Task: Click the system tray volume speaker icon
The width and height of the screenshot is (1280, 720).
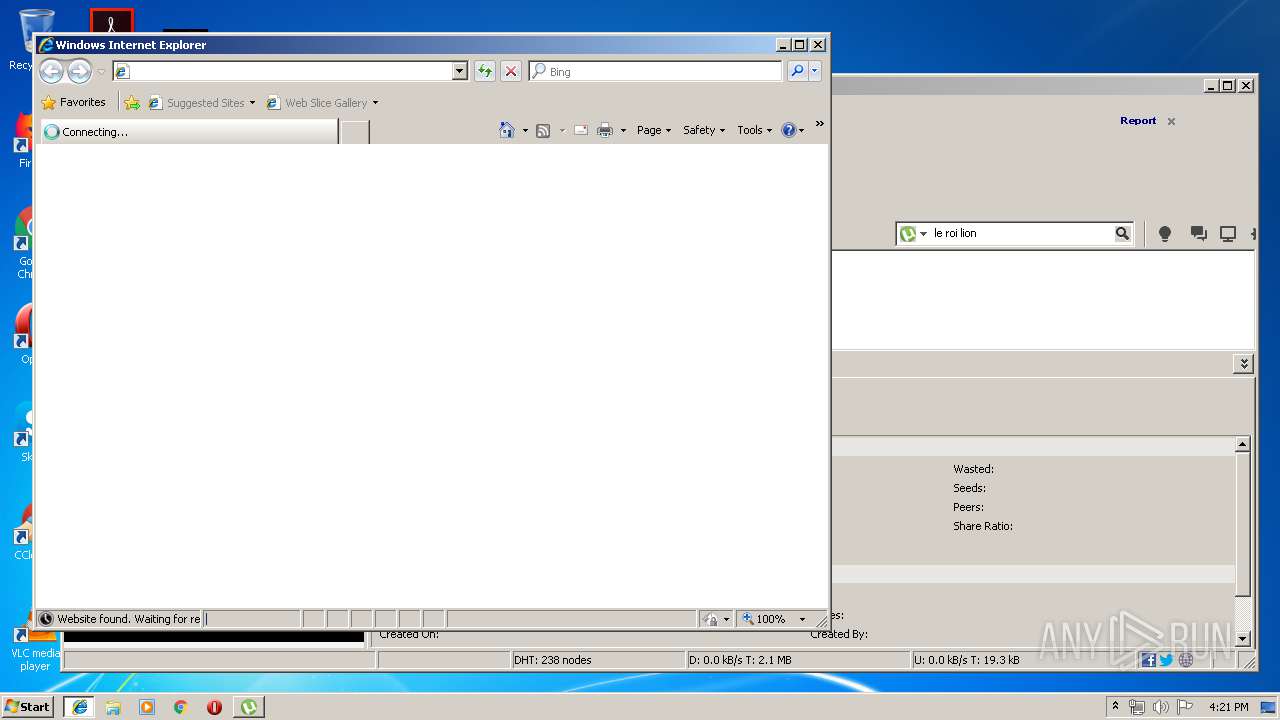Action: pyautogui.click(x=1161, y=707)
